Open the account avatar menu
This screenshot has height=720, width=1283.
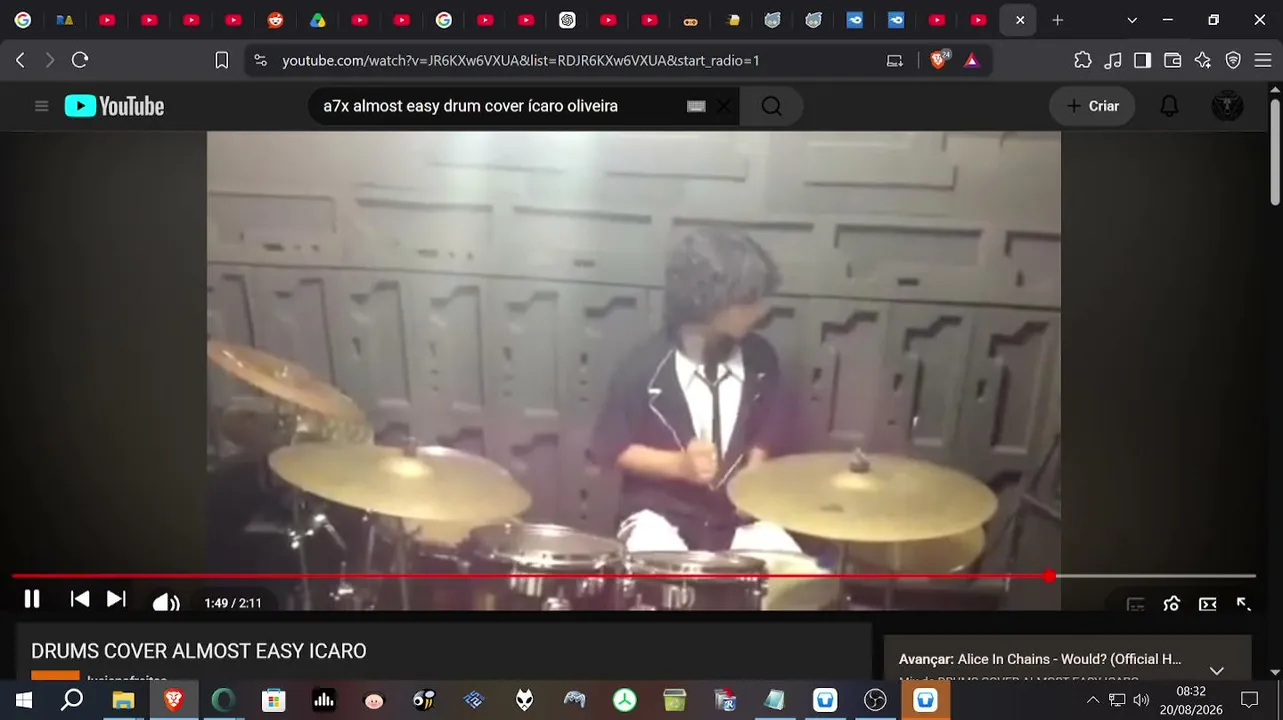[x=1227, y=106]
